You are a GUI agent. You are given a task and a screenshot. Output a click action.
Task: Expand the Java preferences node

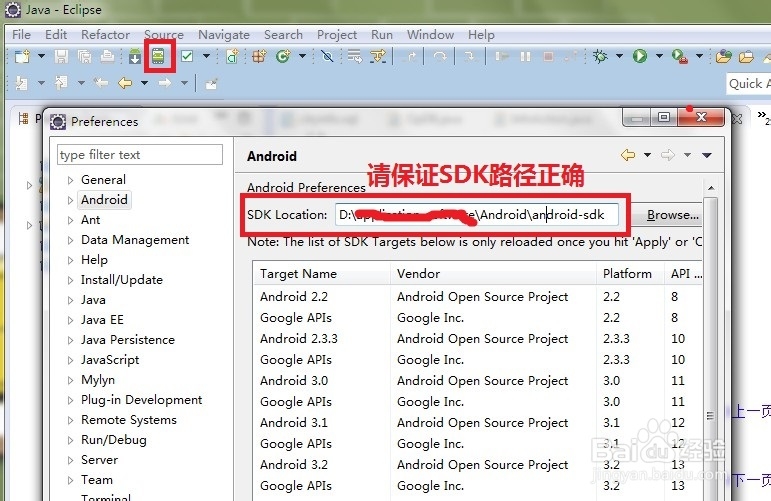click(x=70, y=300)
